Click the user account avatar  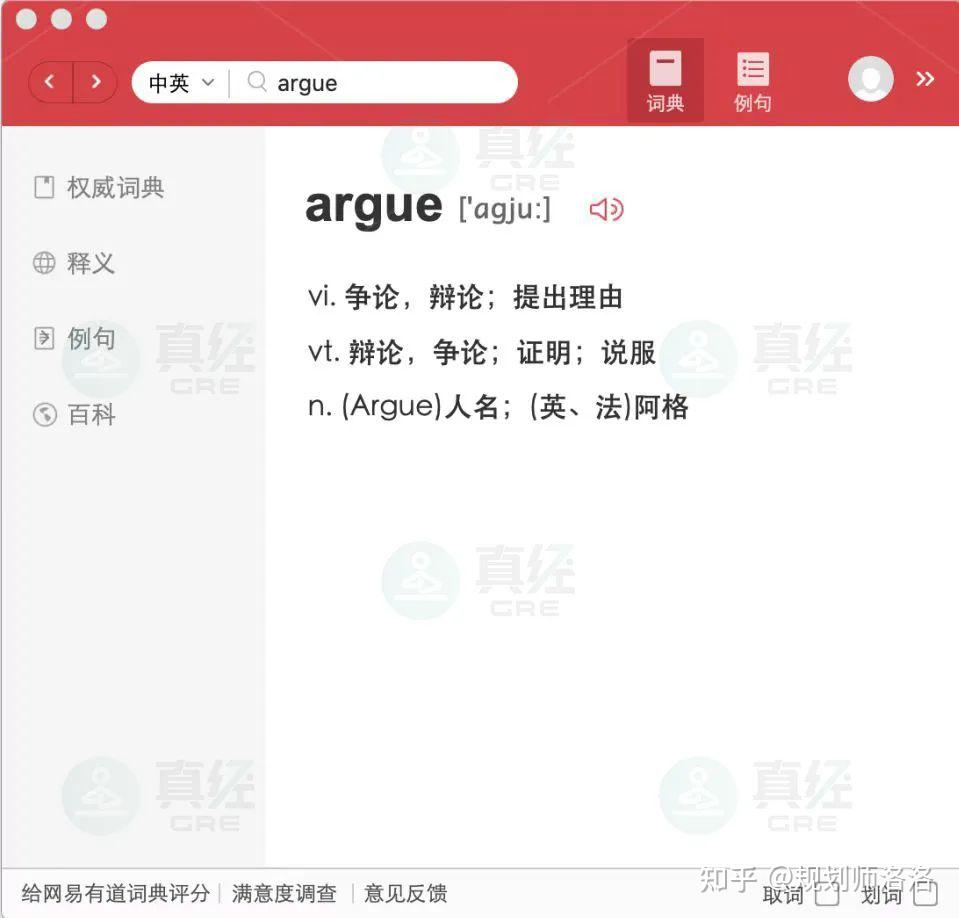point(869,80)
